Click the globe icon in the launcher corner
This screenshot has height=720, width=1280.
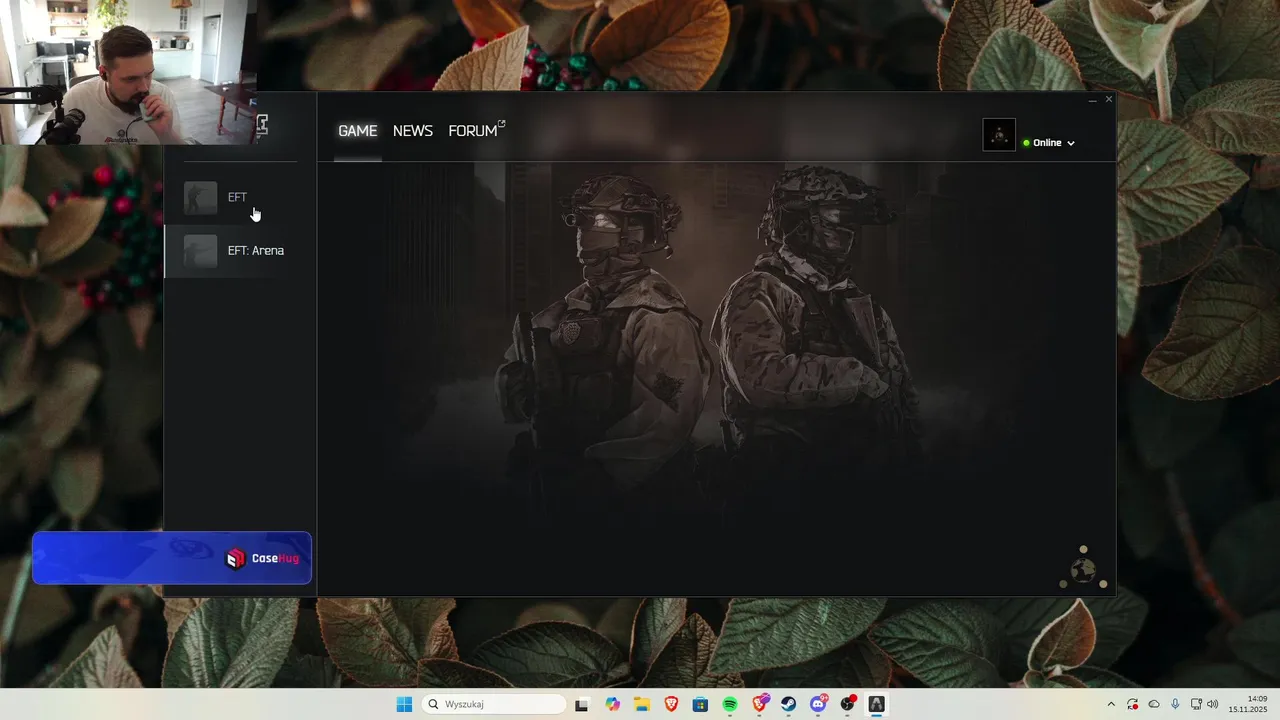click(1083, 568)
